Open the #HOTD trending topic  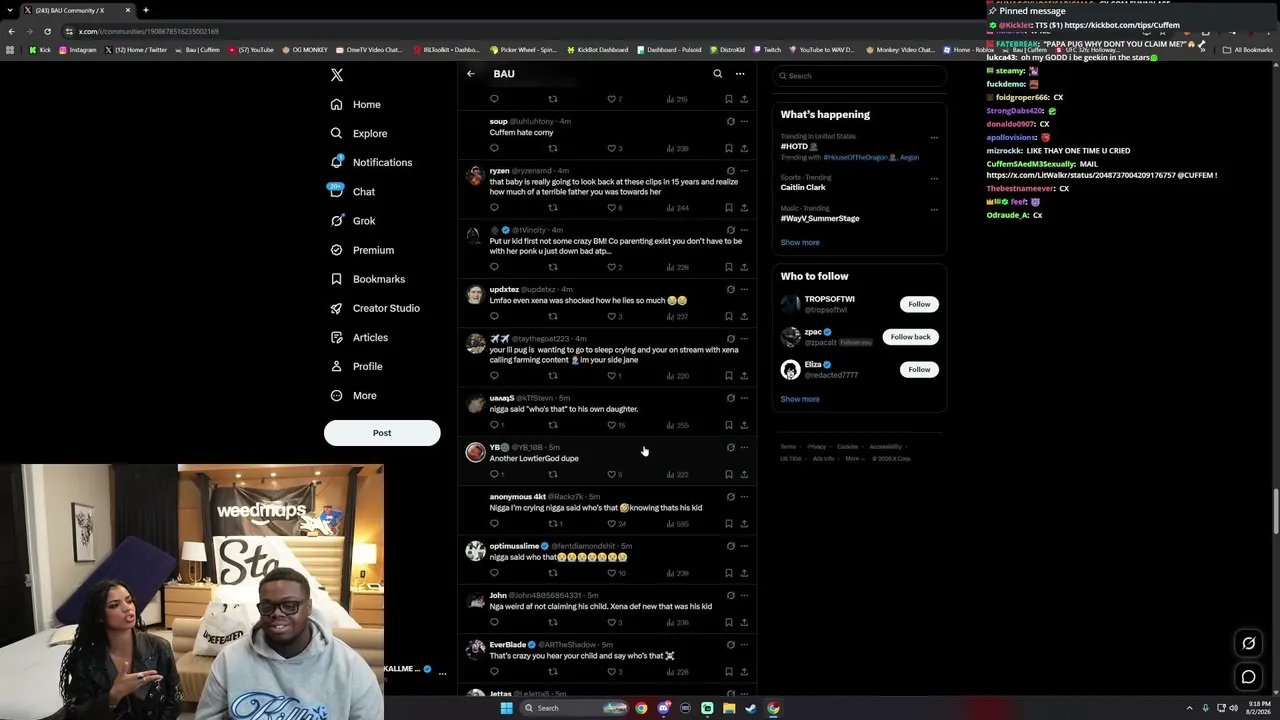794,147
